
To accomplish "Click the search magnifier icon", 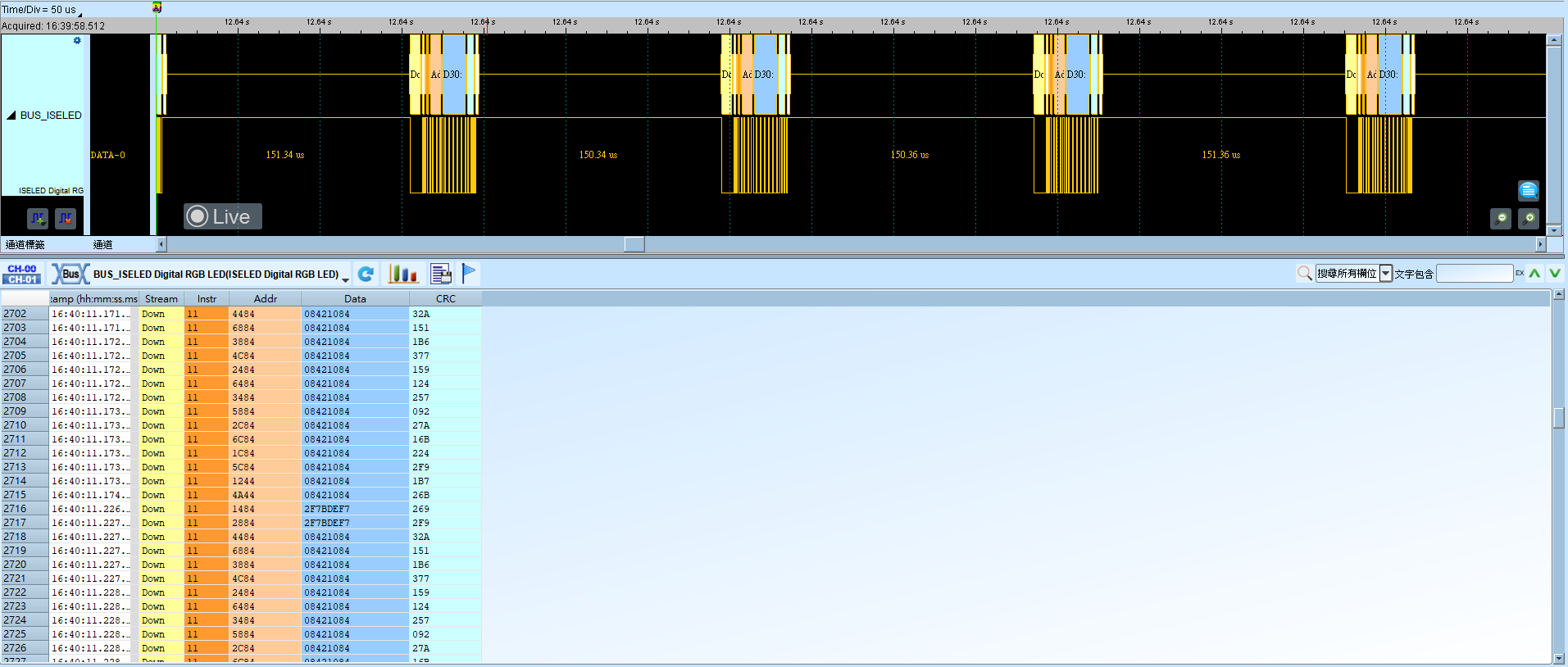I will [x=1305, y=273].
